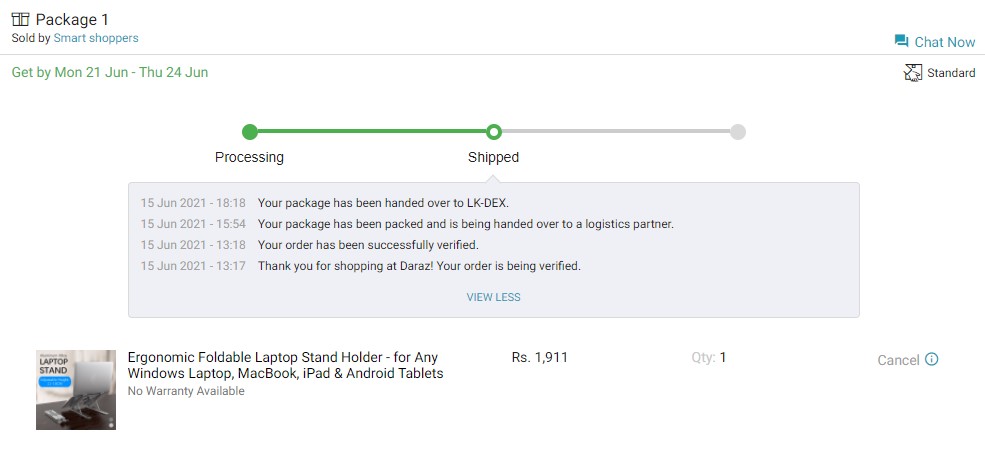Click the Standard delivery type label
The height and width of the screenshot is (454, 985).
click(x=951, y=73)
